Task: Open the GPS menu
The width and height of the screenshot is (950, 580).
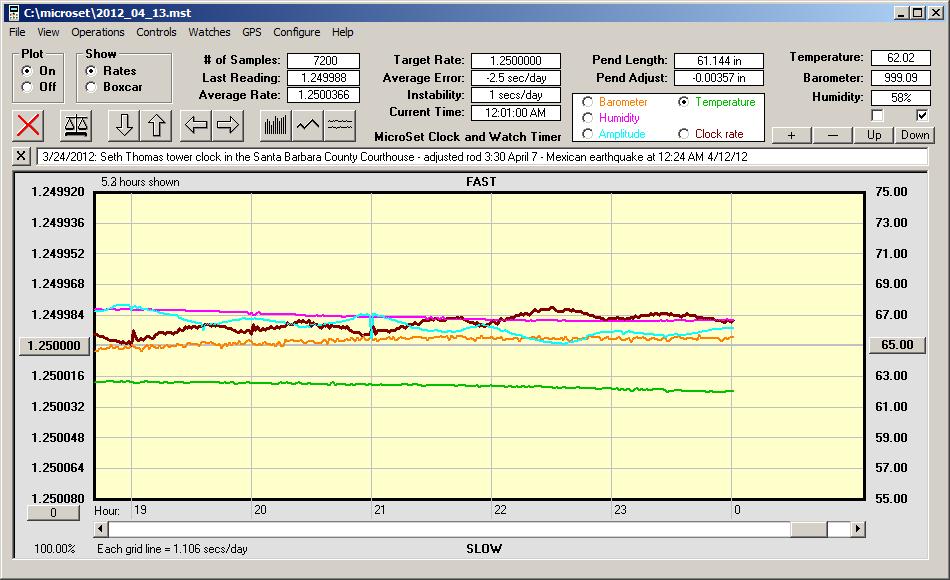Action: point(251,32)
